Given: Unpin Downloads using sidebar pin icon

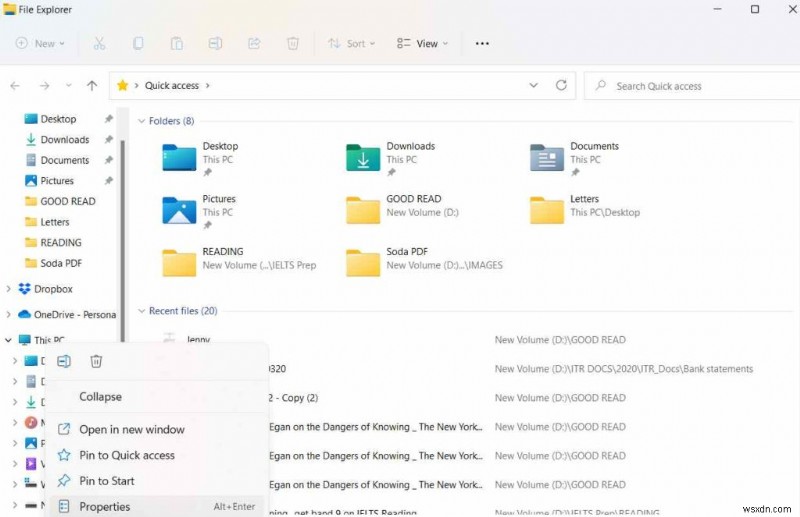Looking at the screenshot, I should click(109, 139).
